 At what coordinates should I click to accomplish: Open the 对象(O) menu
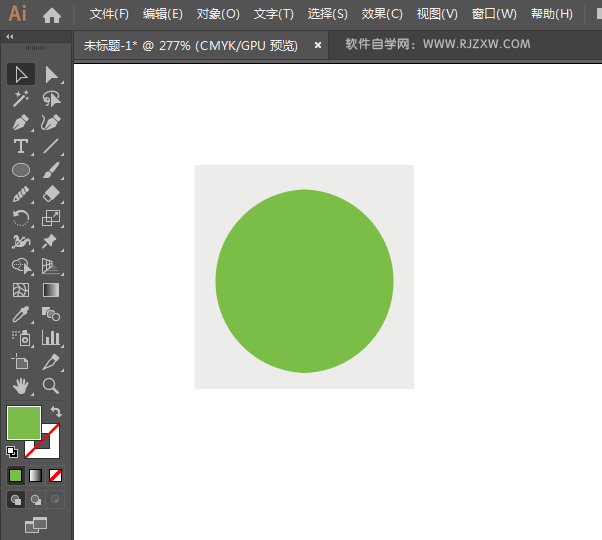pos(218,14)
